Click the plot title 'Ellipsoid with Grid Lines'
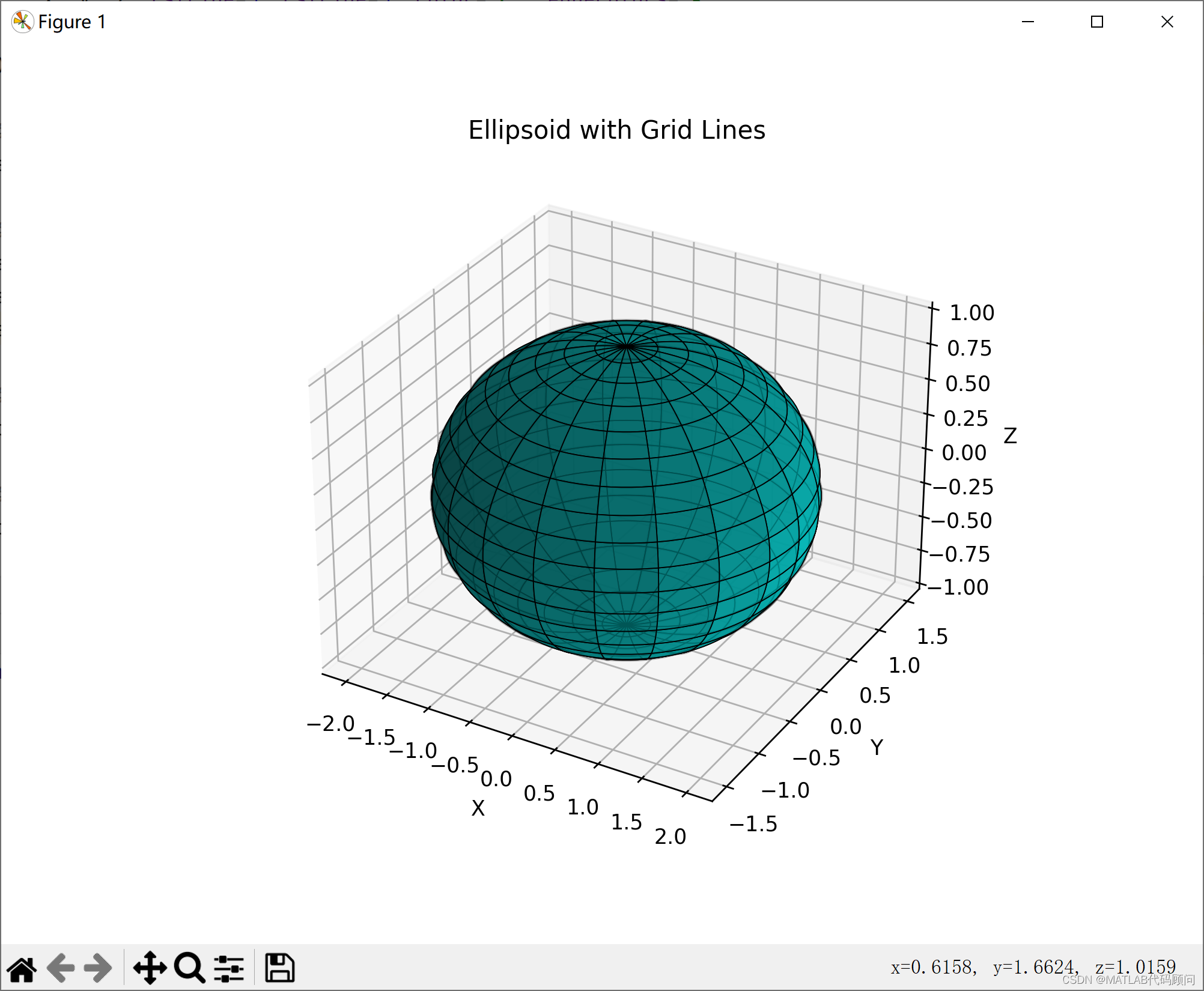 (x=616, y=130)
